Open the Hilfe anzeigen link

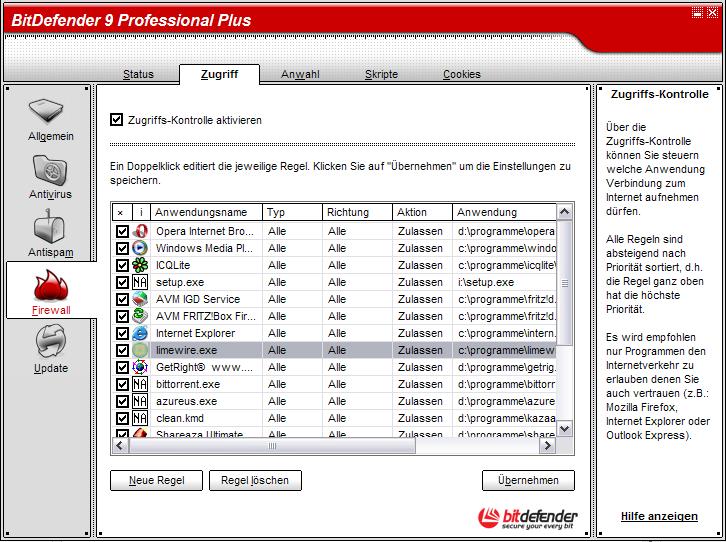[x=659, y=516]
